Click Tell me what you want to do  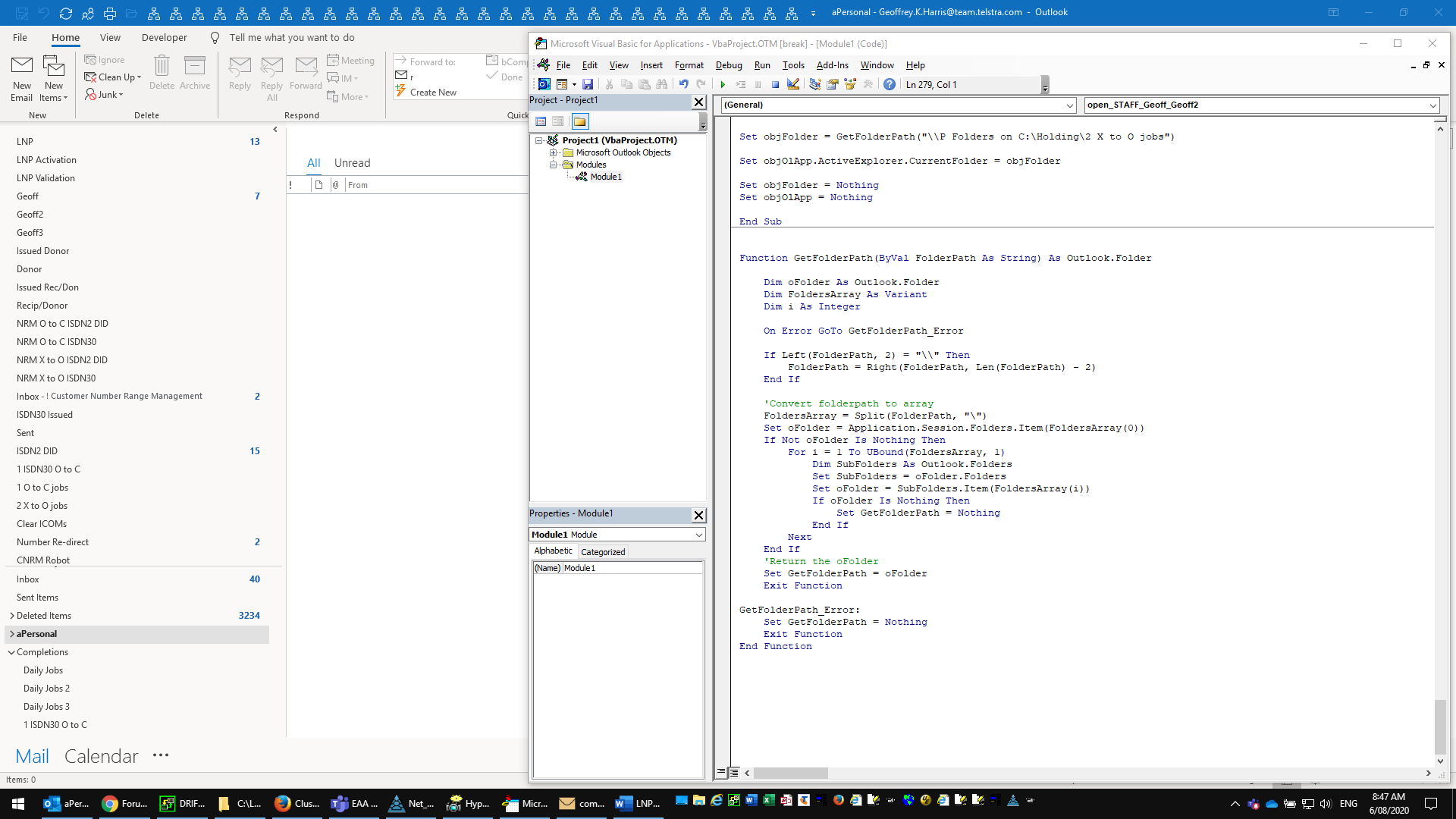(x=292, y=37)
